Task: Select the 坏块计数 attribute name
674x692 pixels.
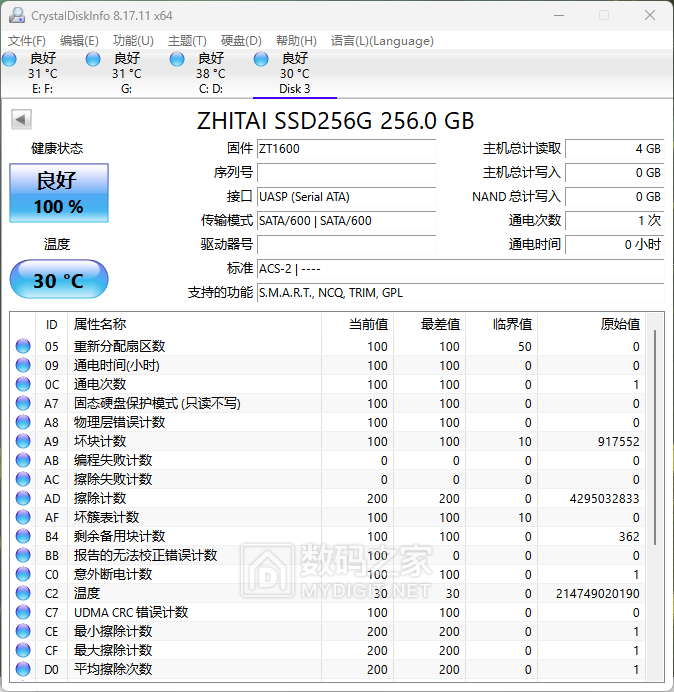Action: 100,441
